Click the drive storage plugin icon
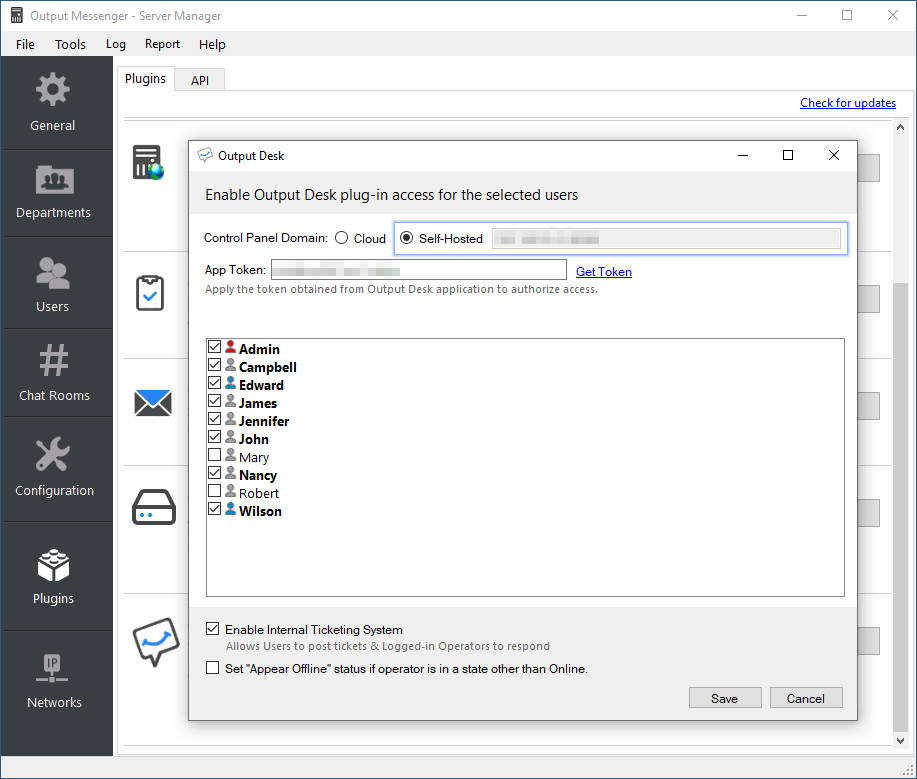This screenshot has width=917, height=779. pos(154,507)
